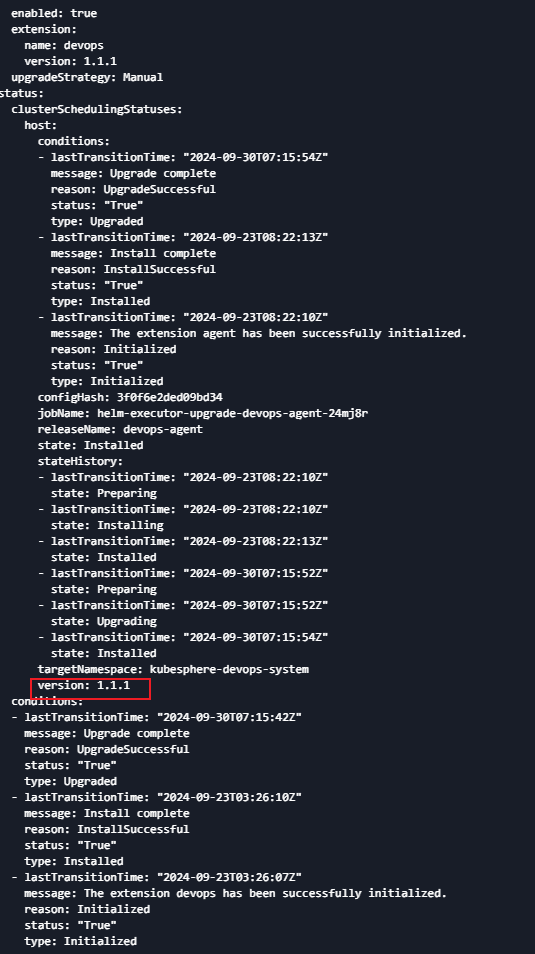Click the extension devops initialized message
The height and width of the screenshot is (954, 535).
click(236, 893)
